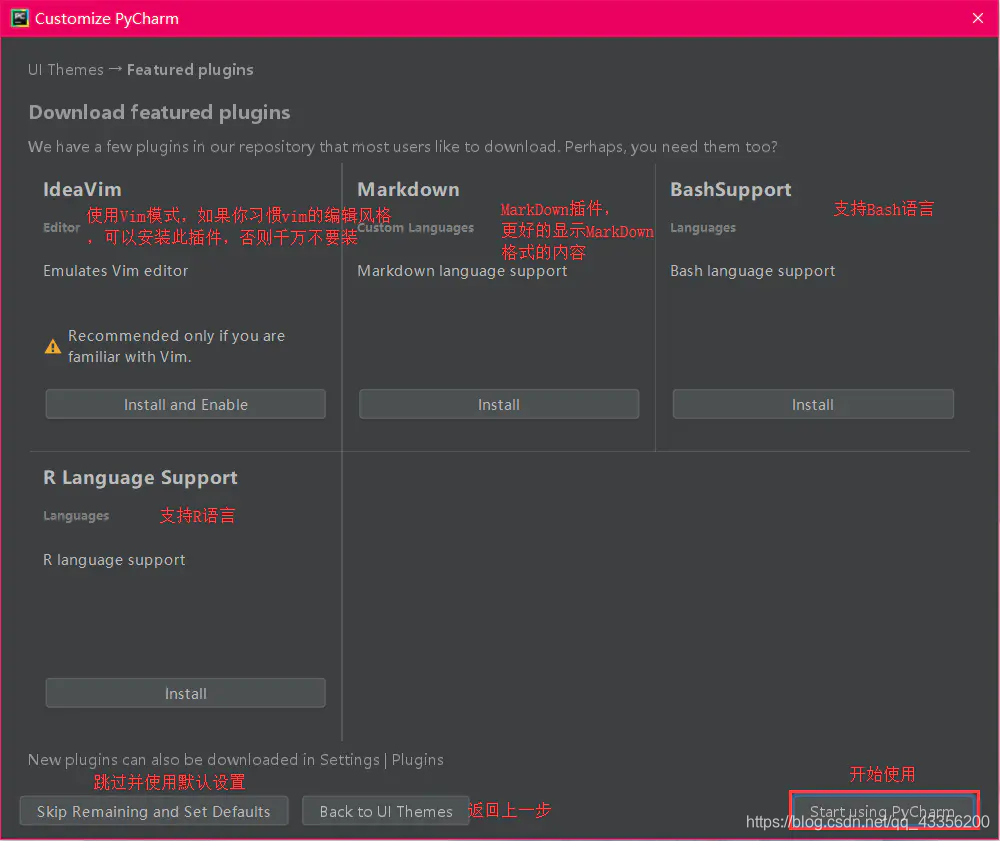Click the 'Customize PyCharm' window title
Viewport: 1000px width, 841px height.
[x=107, y=18]
